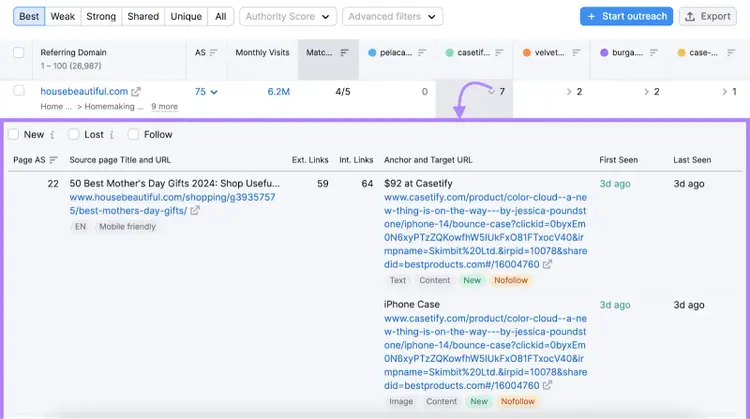Check the housebeautiful.com row checkbox
This screenshot has width=750, height=419.
tap(19, 90)
